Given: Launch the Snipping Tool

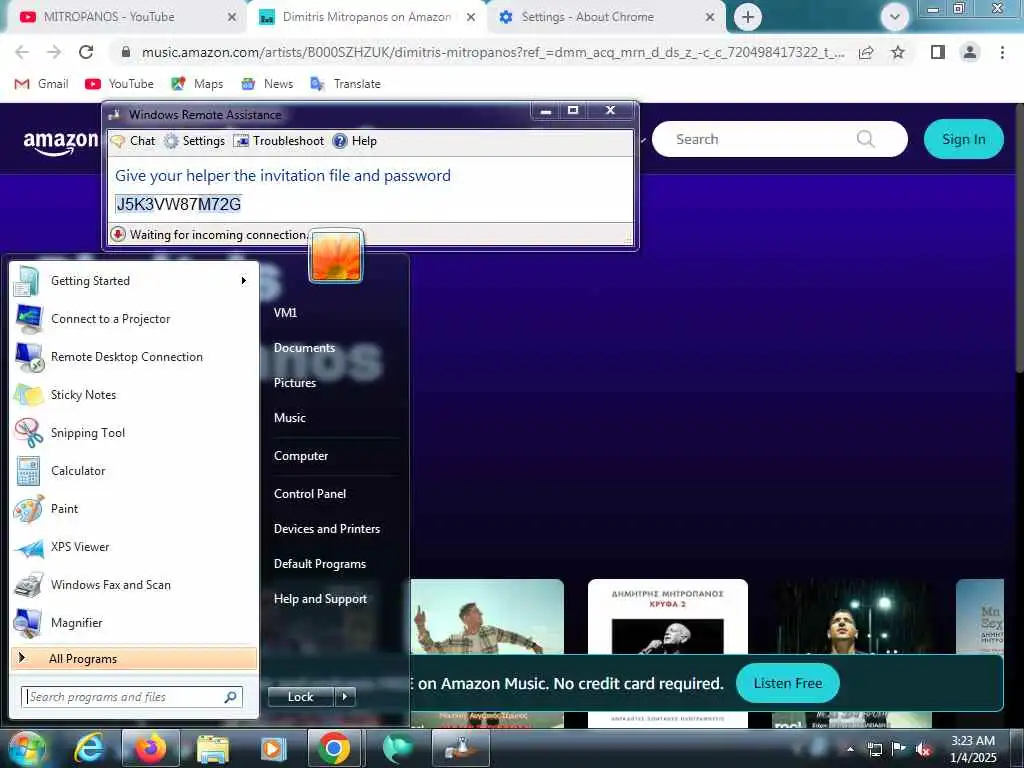Looking at the screenshot, I should point(134,432).
